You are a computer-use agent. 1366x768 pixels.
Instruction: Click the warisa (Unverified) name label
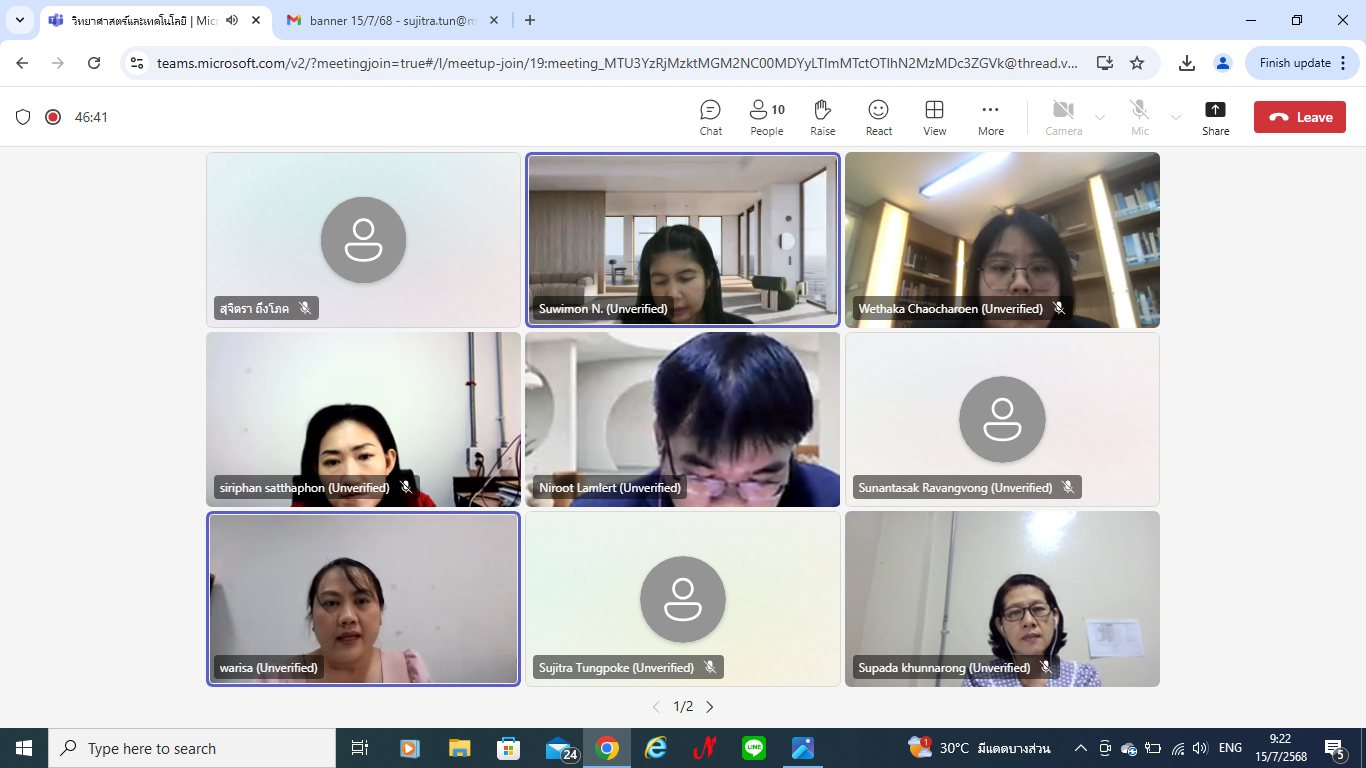click(268, 667)
